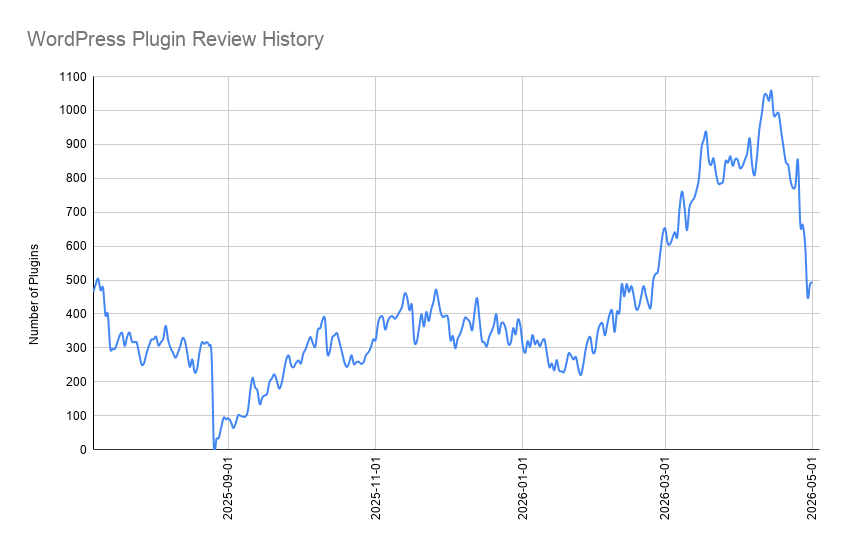Click the 400 y-axis label
847x547 pixels.
tap(76, 314)
